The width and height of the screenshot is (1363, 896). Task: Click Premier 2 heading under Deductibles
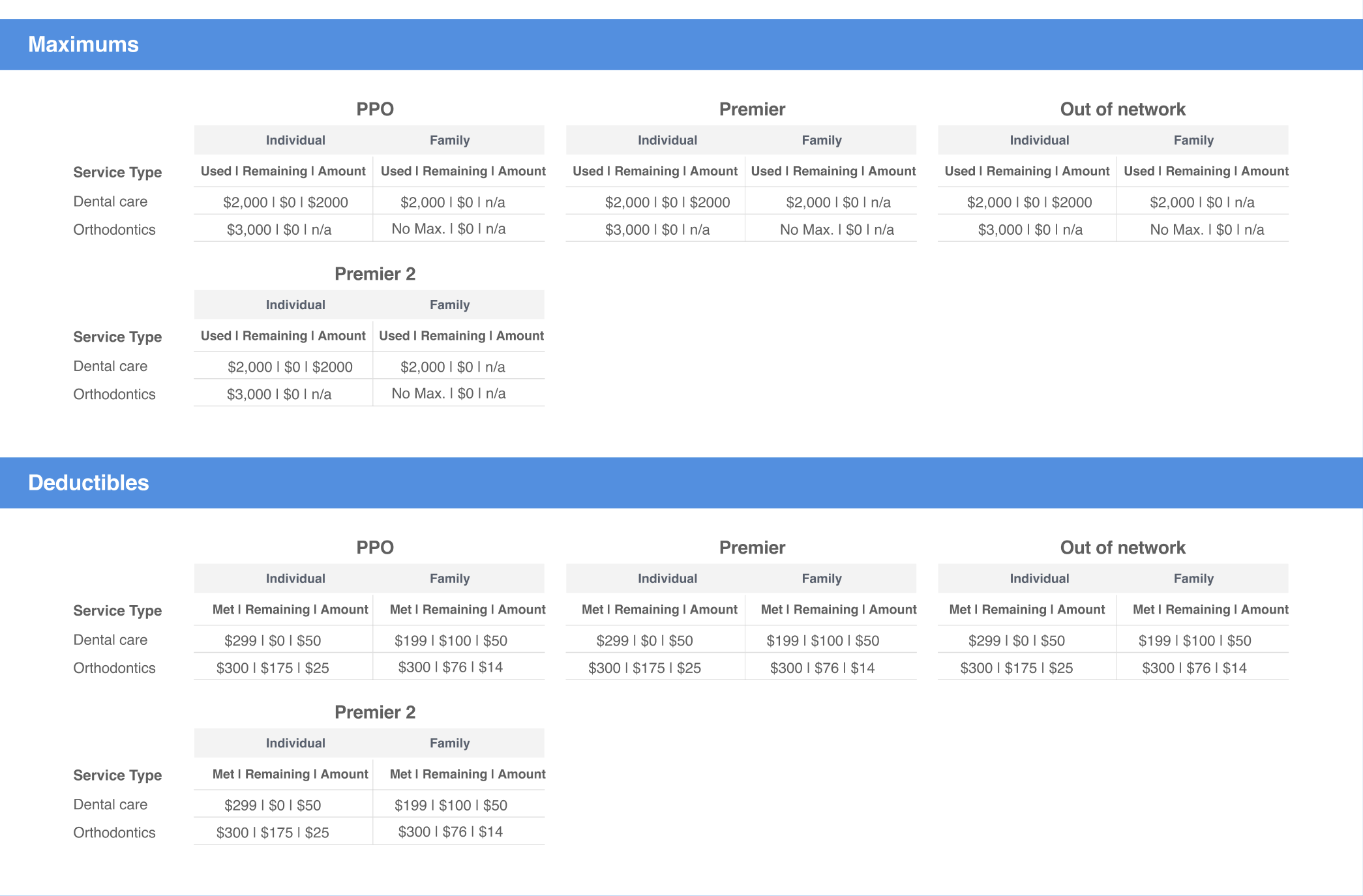(375, 712)
